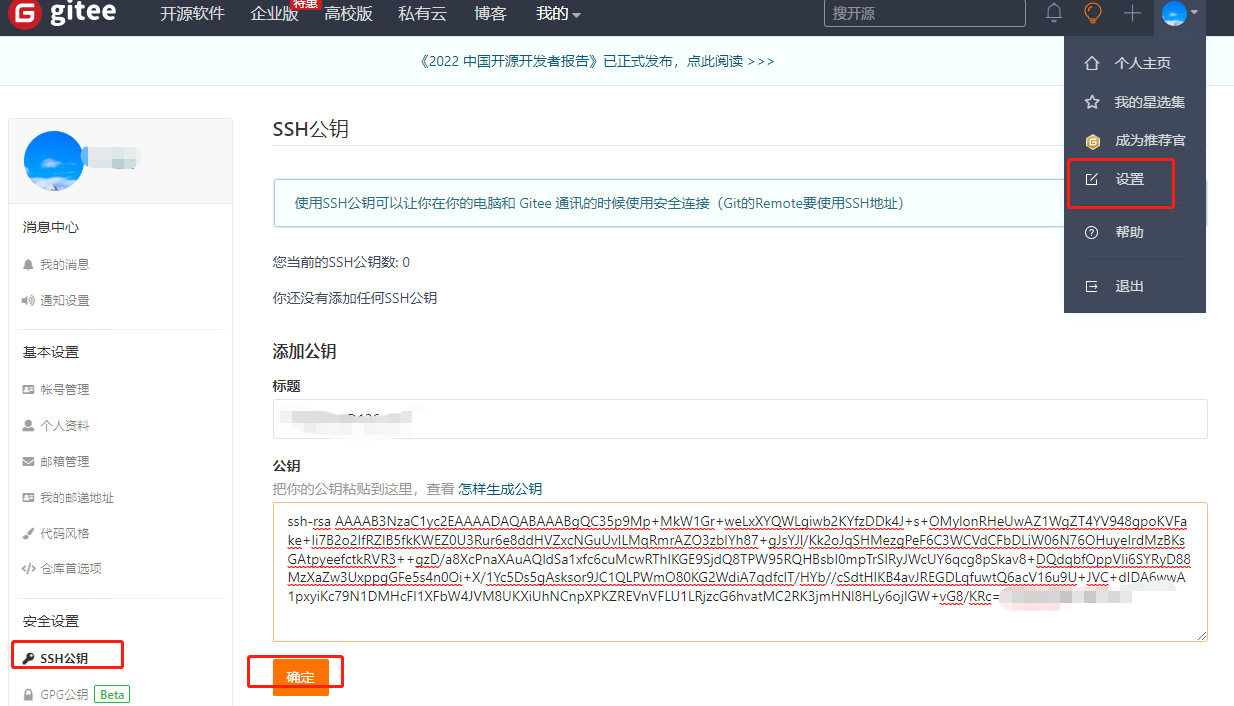Open the Gitee logo home link

(62, 14)
